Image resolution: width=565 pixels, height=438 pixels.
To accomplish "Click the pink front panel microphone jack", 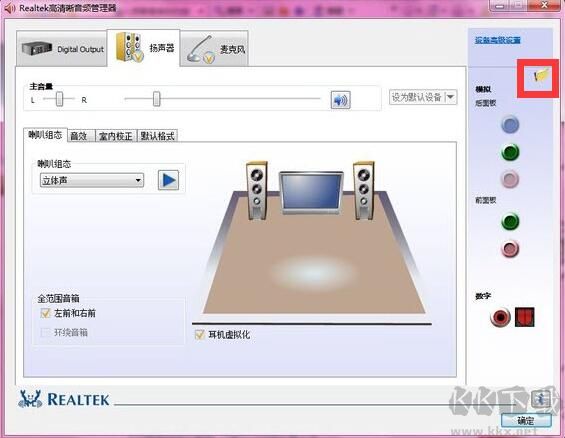I will point(510,249).
